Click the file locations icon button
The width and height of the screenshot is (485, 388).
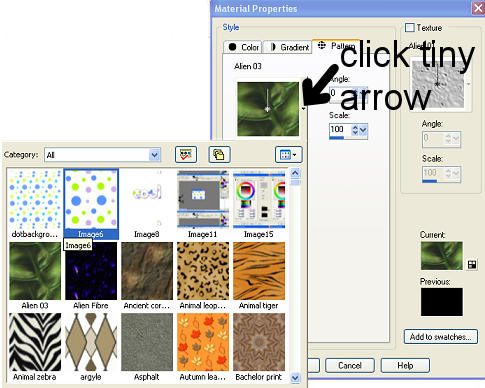pyautogui.click(x=219, y=155)
